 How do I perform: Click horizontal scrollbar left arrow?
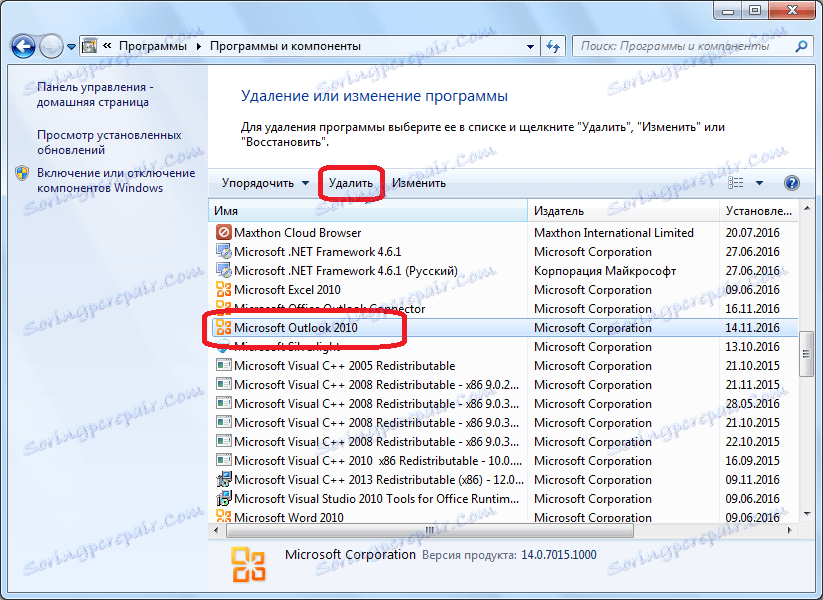pyautogui.click(x=216, y=530)
